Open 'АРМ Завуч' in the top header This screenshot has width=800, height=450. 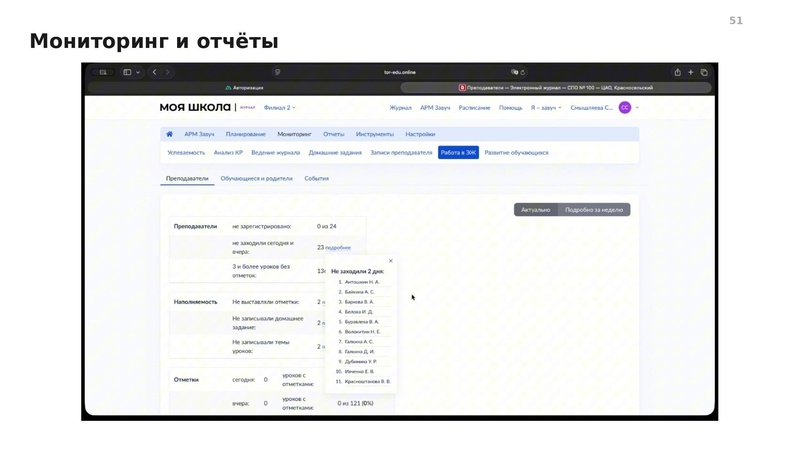(x=435, y=108)
